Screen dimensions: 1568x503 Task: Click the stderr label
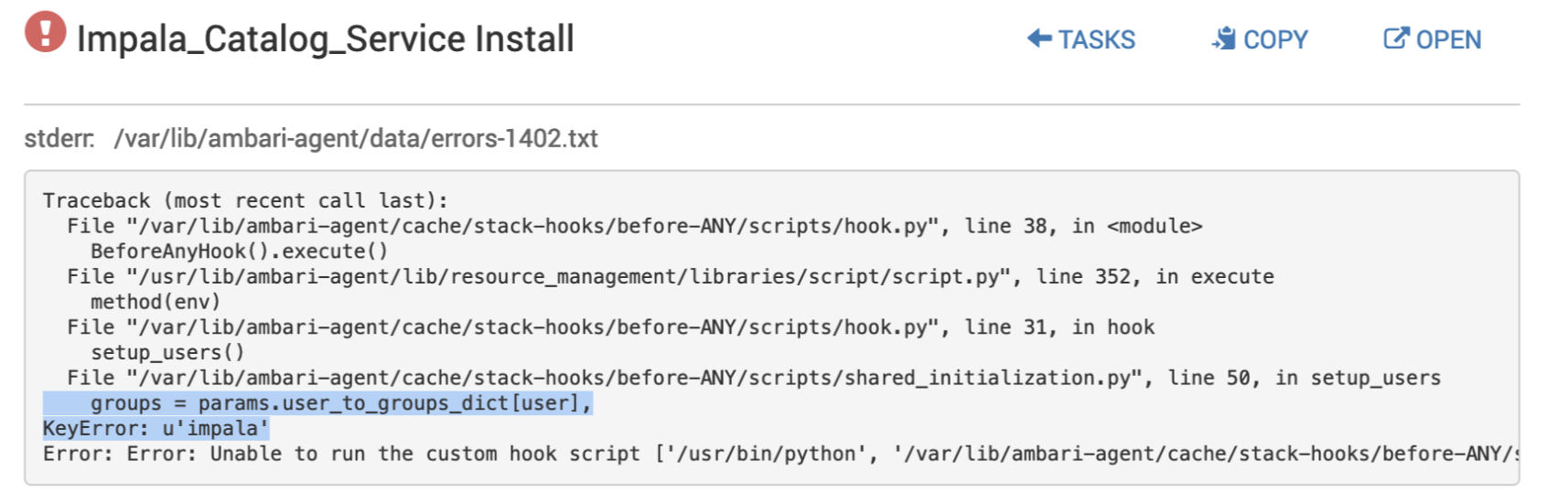point(59,138)
